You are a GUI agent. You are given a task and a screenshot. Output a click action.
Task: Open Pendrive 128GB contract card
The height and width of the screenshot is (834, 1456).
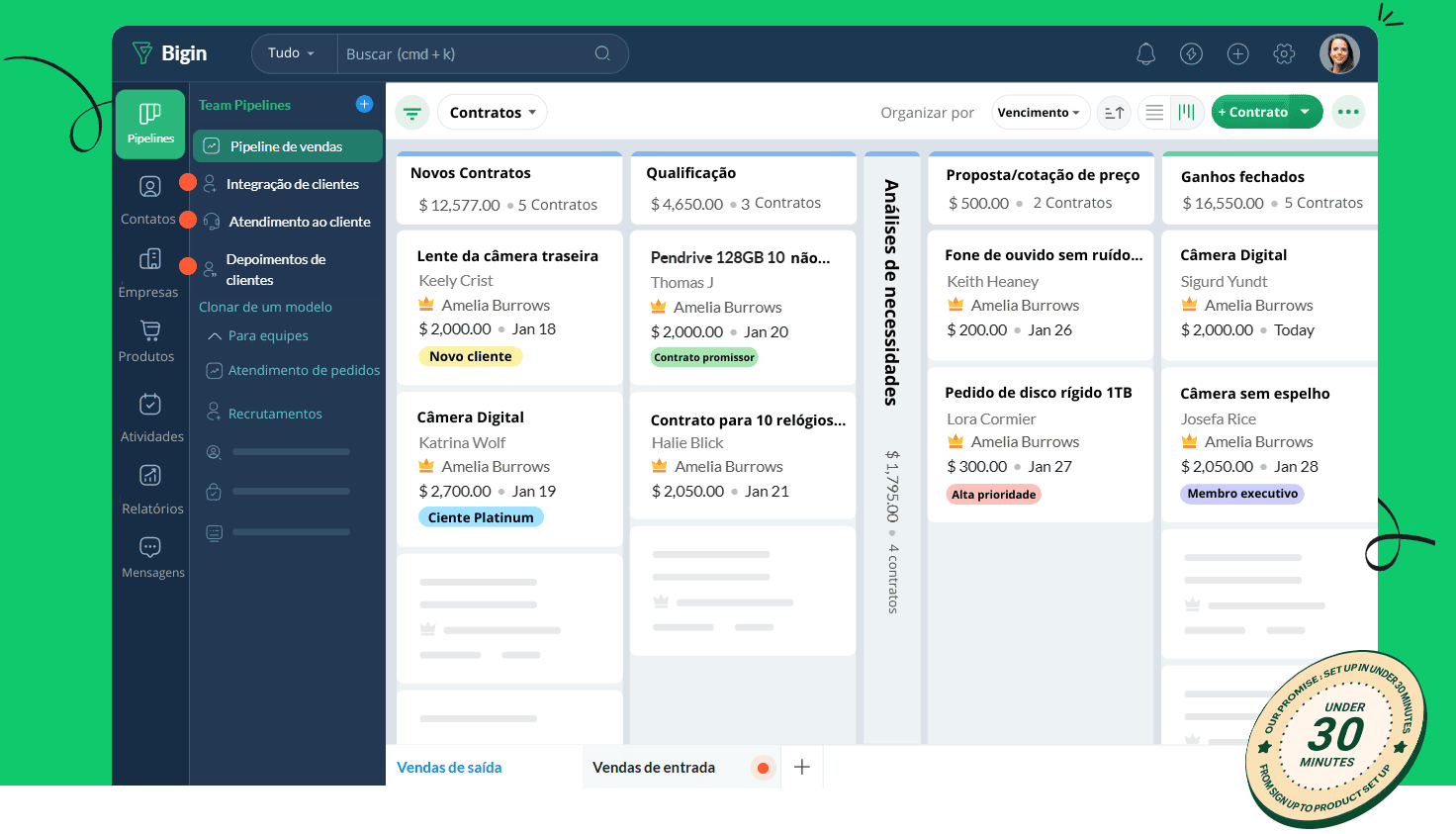(x=742, y=307)
